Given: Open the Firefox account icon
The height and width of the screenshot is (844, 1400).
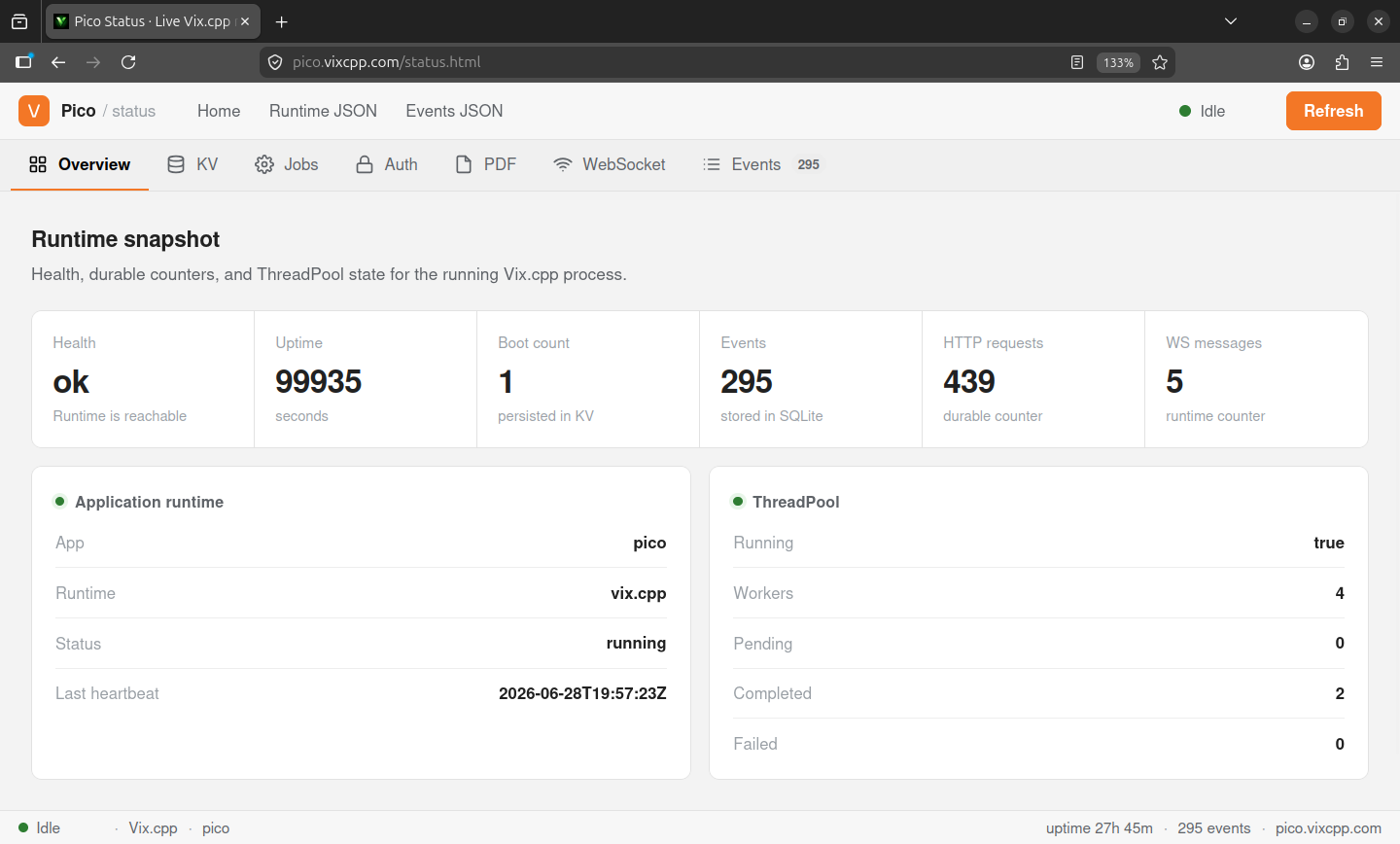Looking at the screenshot, I should tap(1307, 62).
